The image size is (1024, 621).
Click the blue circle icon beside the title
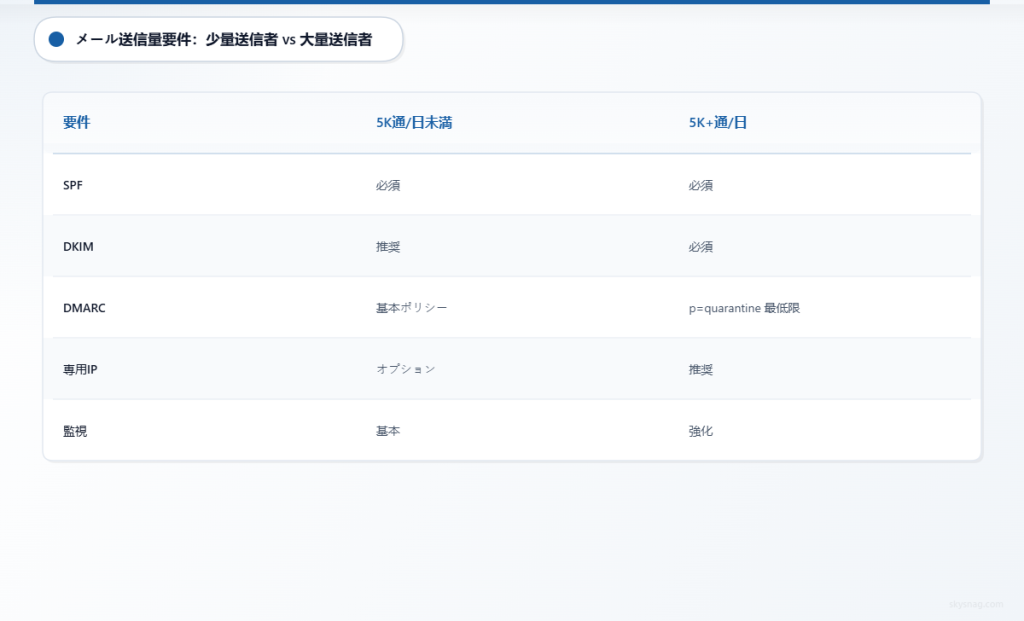point(57,39)
